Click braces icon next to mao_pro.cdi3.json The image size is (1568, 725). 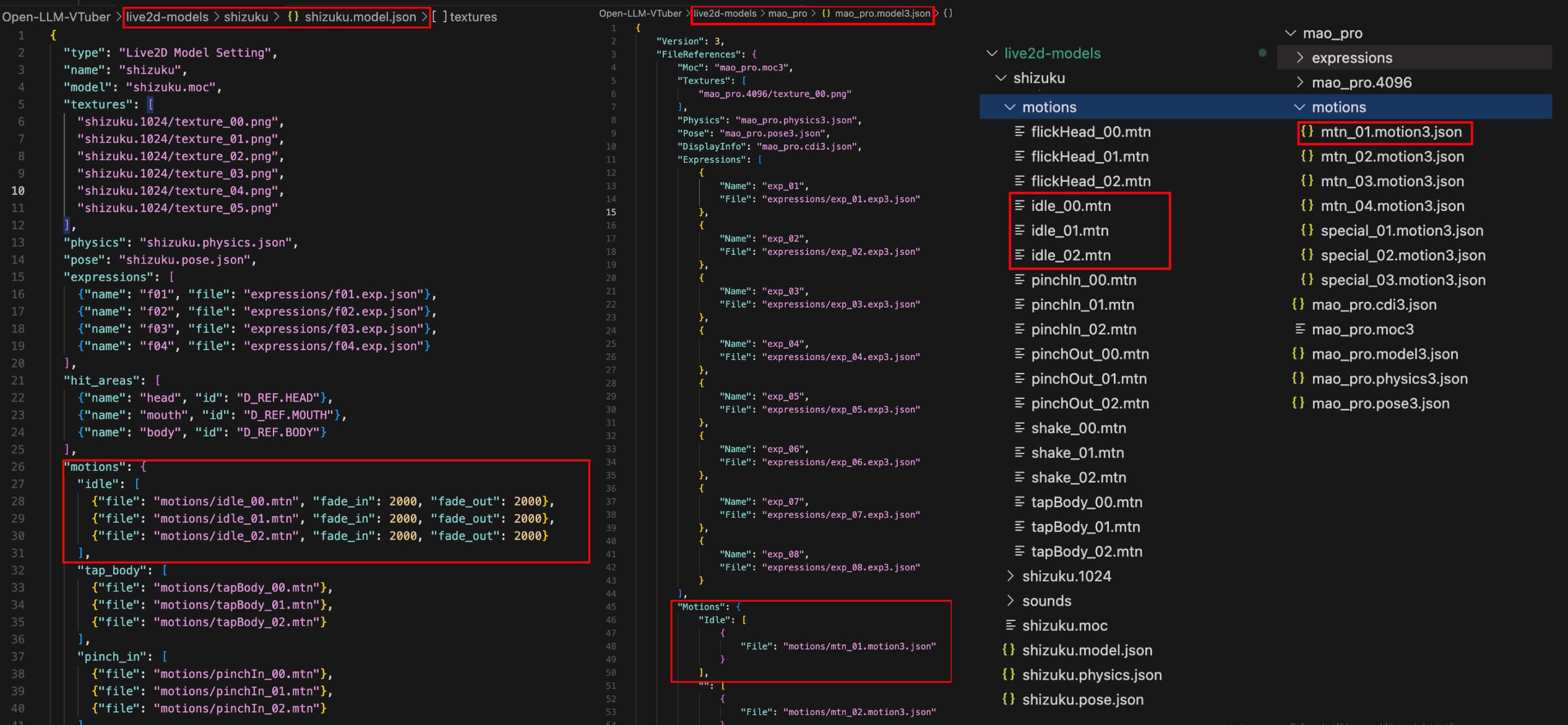pos(1298,304)
